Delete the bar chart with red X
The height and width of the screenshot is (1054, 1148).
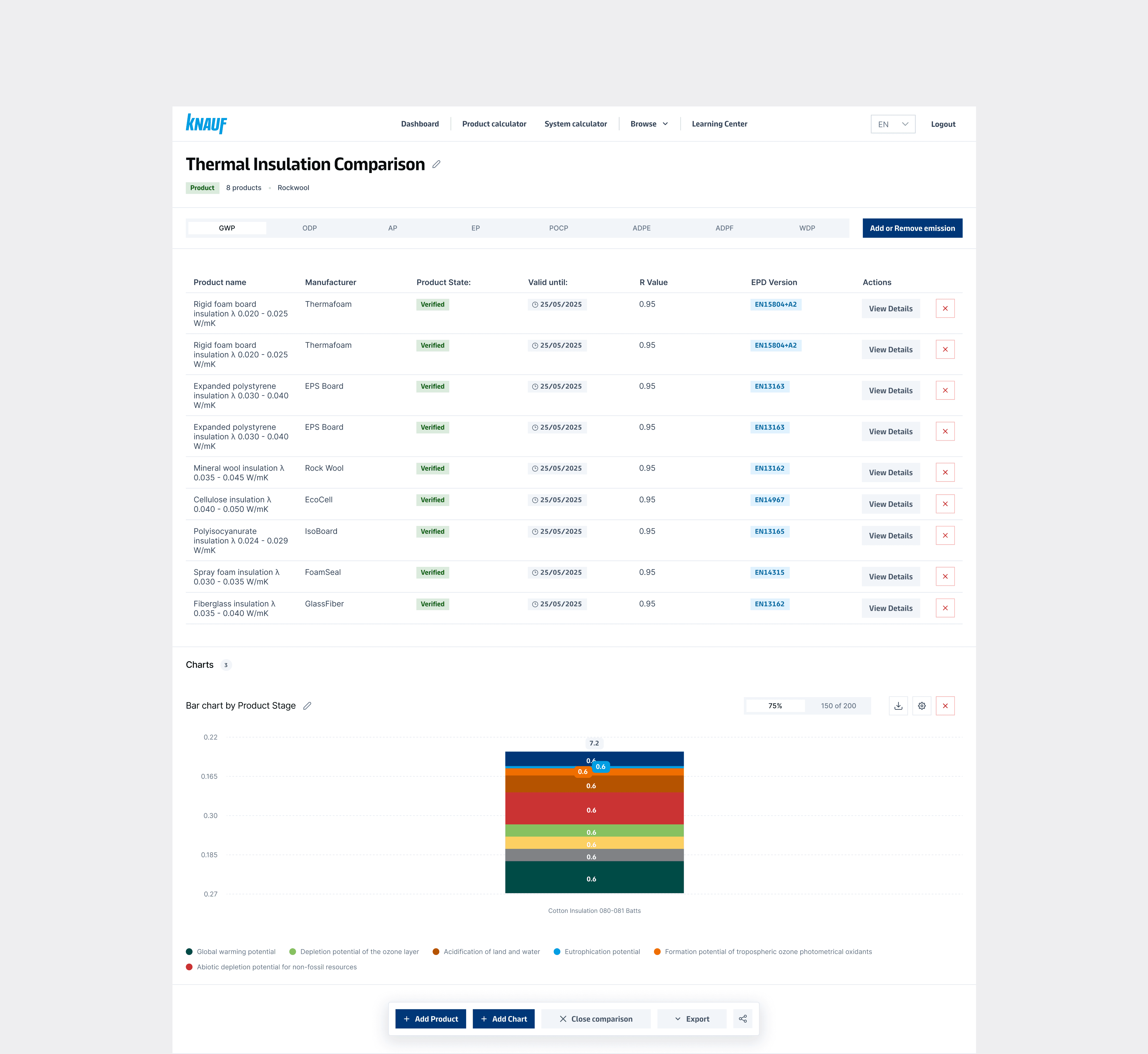point(945,706)
